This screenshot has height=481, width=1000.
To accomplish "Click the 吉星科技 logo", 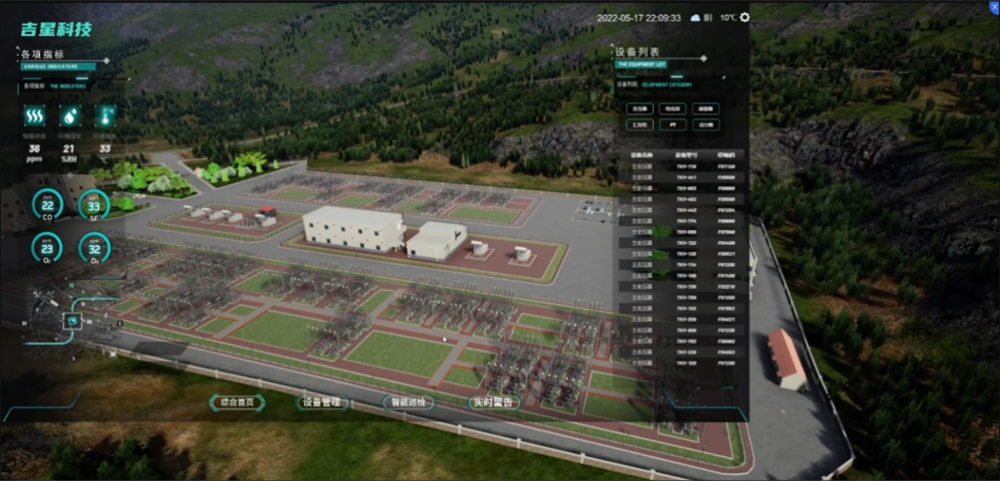I will pos(56,29).
